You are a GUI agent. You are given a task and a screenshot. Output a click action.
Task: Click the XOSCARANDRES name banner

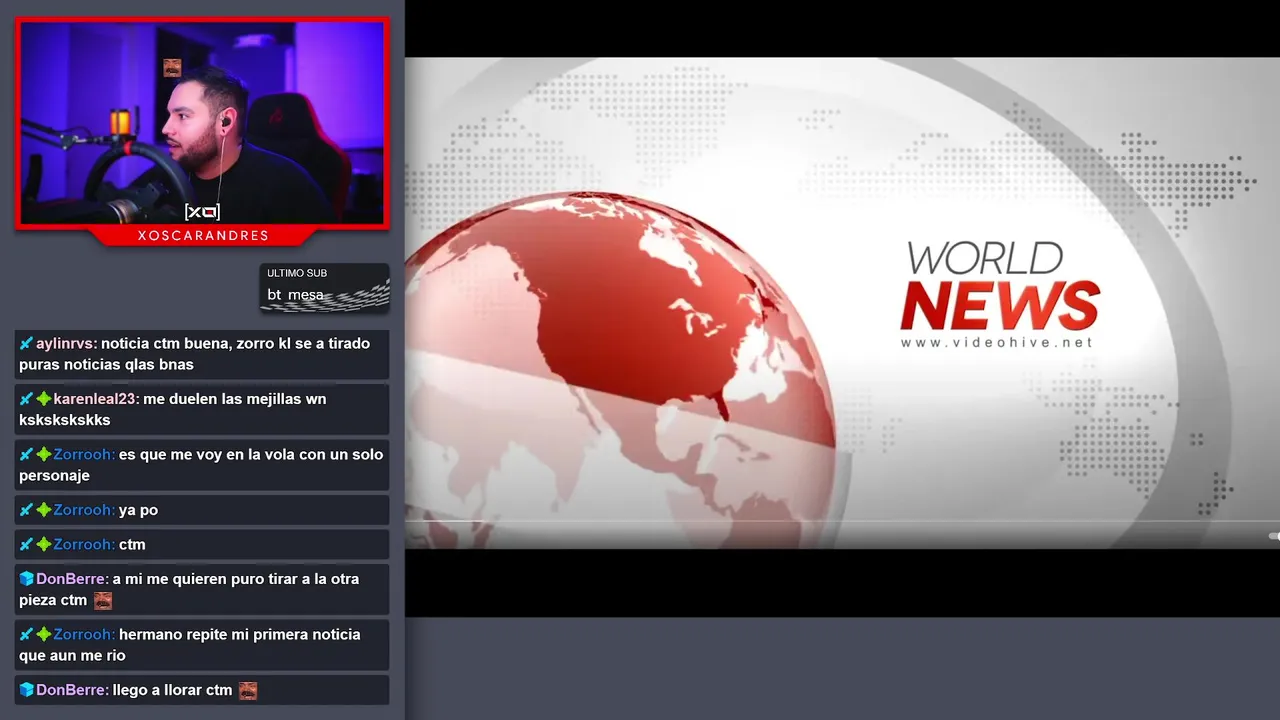pyautogui.click(x=203, y=236)
